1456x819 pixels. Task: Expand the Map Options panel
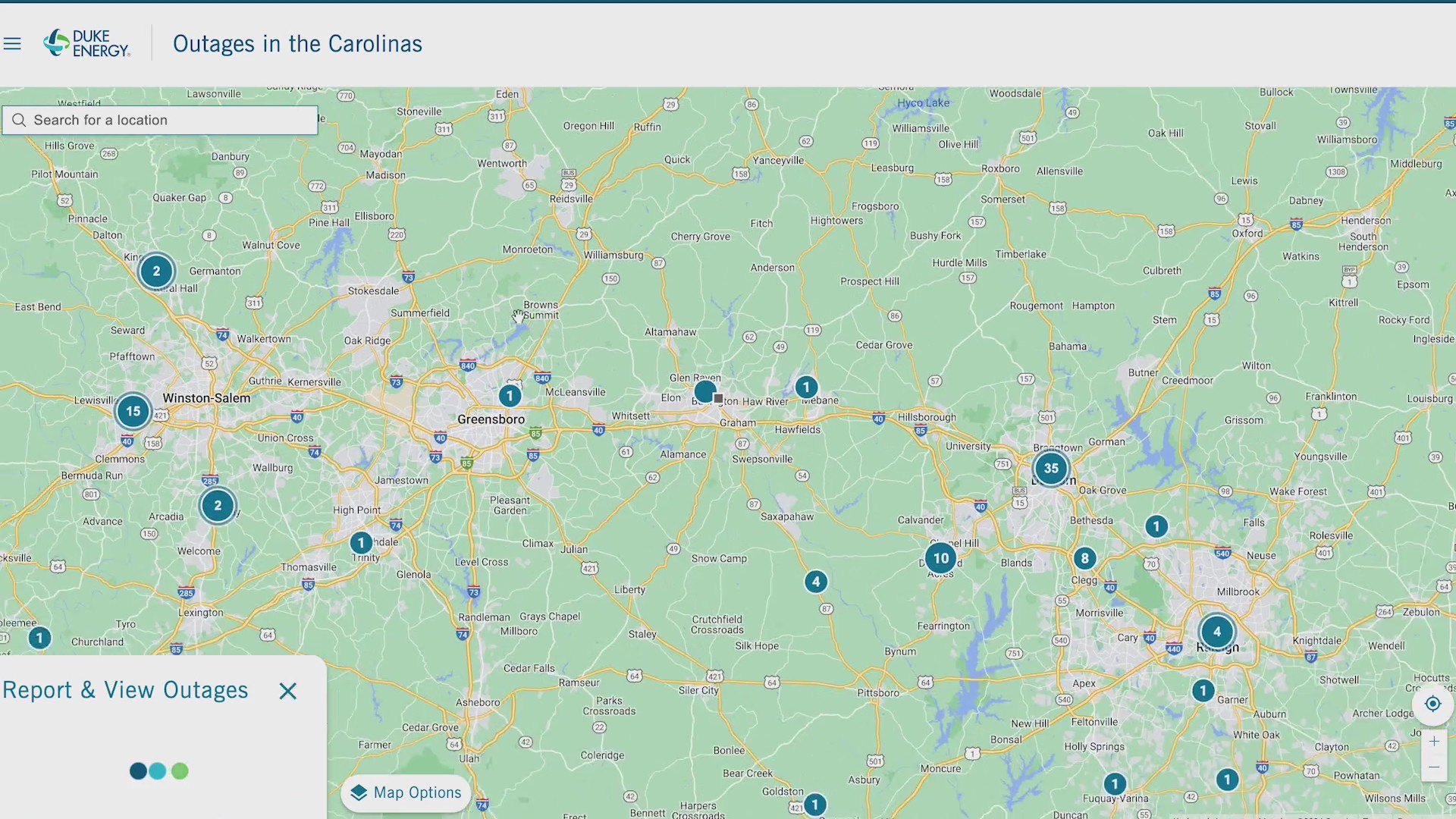tap(406, 792)
